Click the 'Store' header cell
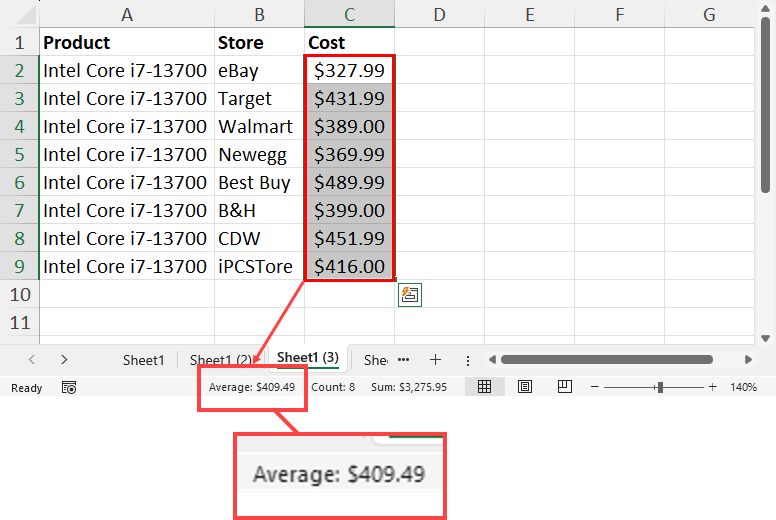 pyautogui.click(x=259, y=42)
